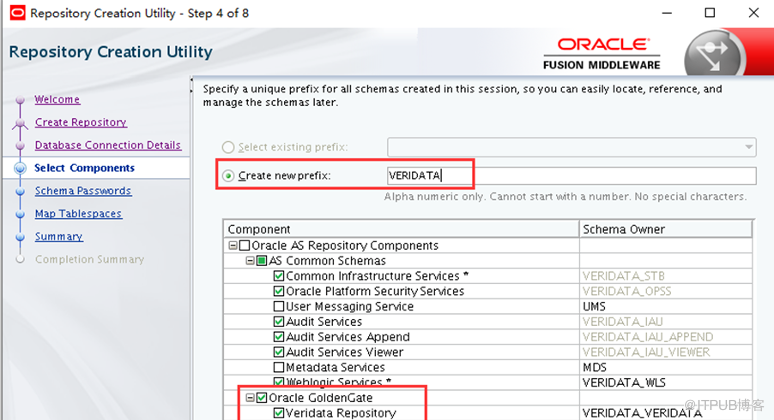Screen dimensions: 774x420
Task: Uncheck Audit Services Append
Action: click(279, 337)
